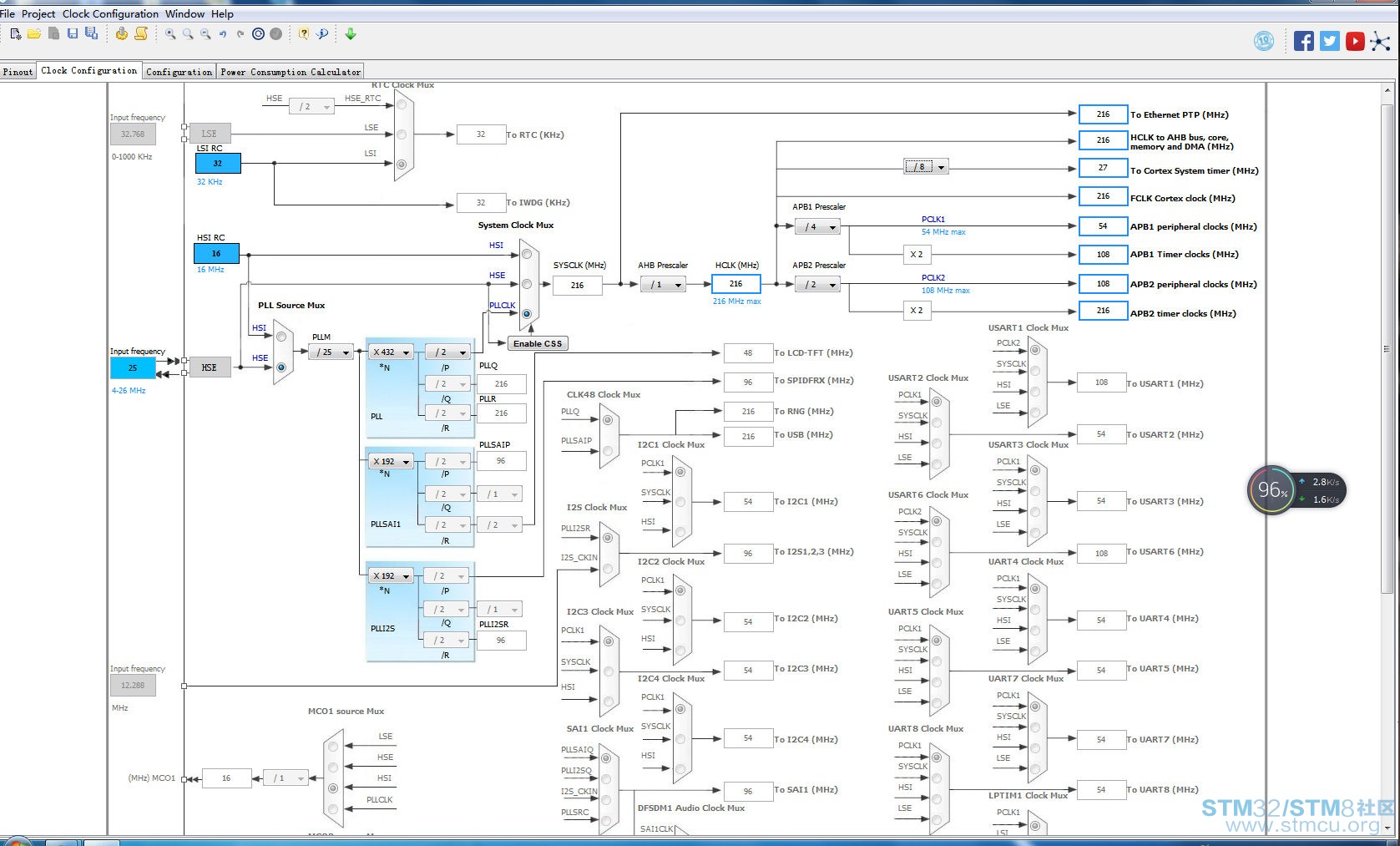Select PLLQ in the CLK48 Clock Mux

tap(608, 420)
